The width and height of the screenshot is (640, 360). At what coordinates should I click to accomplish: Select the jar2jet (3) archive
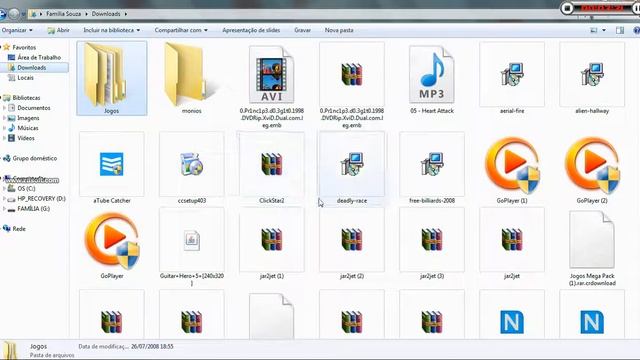[x=431, y=240]
